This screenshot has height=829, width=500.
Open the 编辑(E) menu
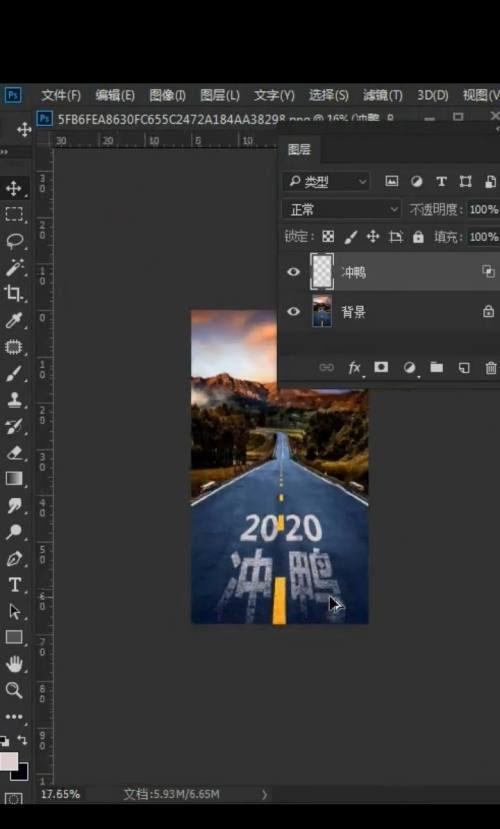115,95
